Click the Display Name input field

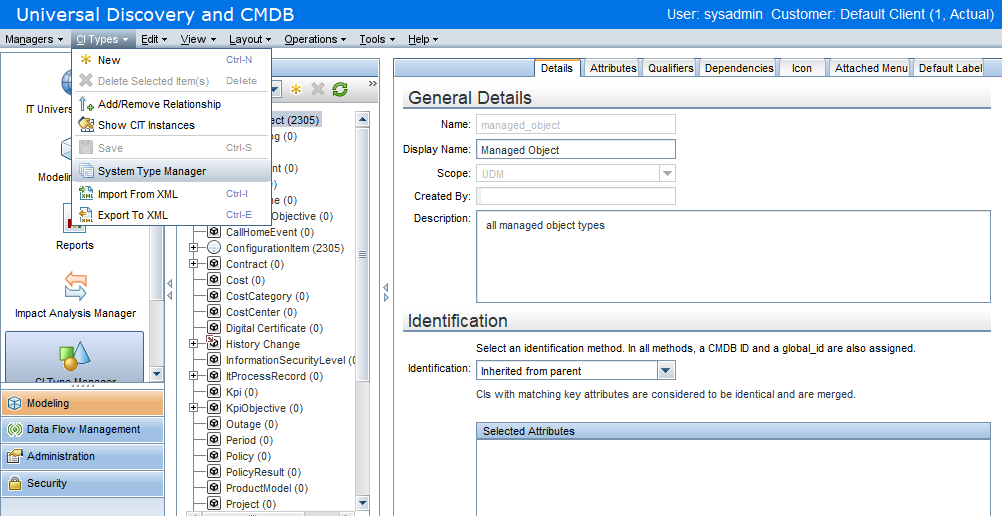click(575, 150)
